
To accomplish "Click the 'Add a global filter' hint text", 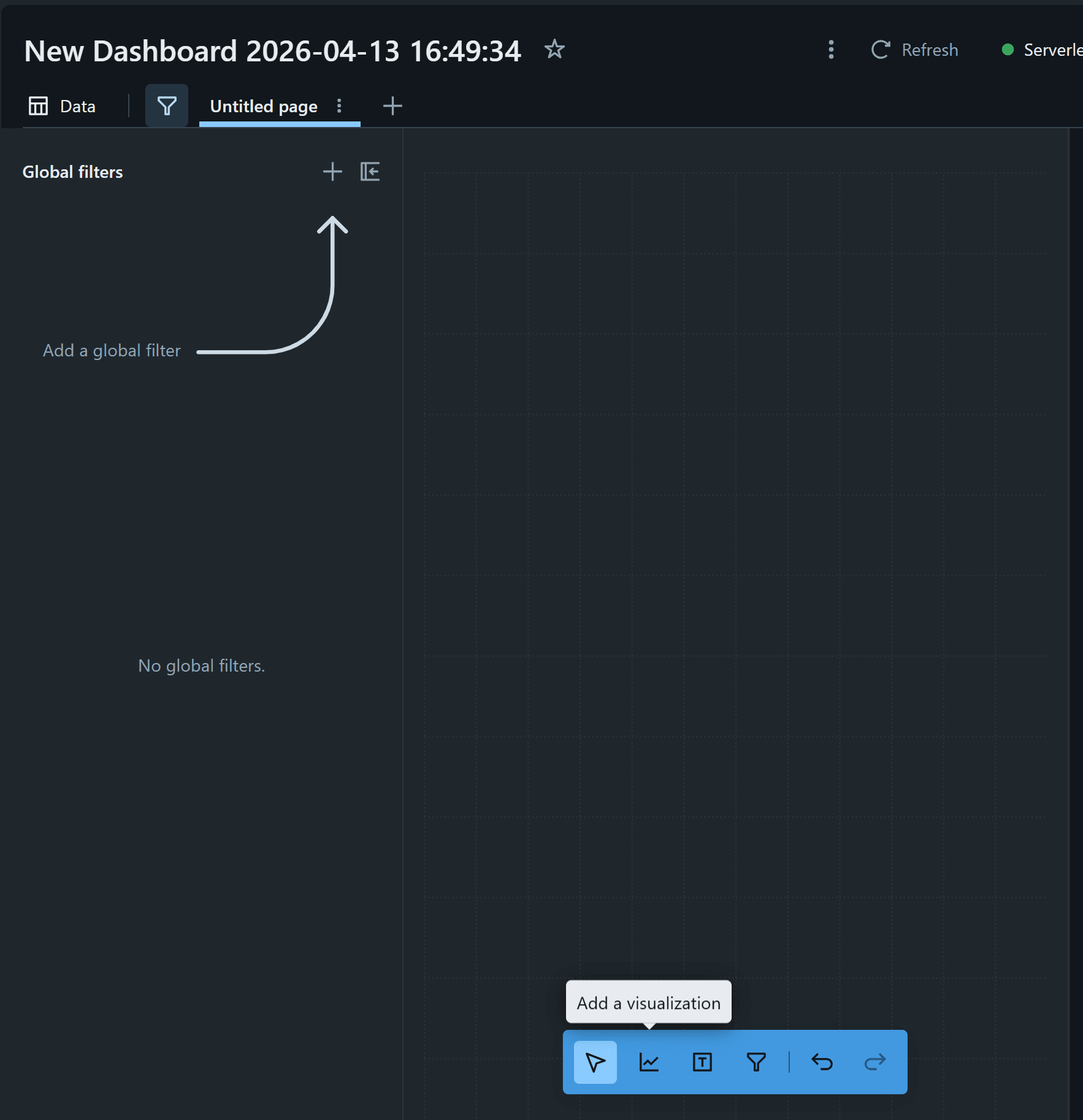I will [112, 350].
